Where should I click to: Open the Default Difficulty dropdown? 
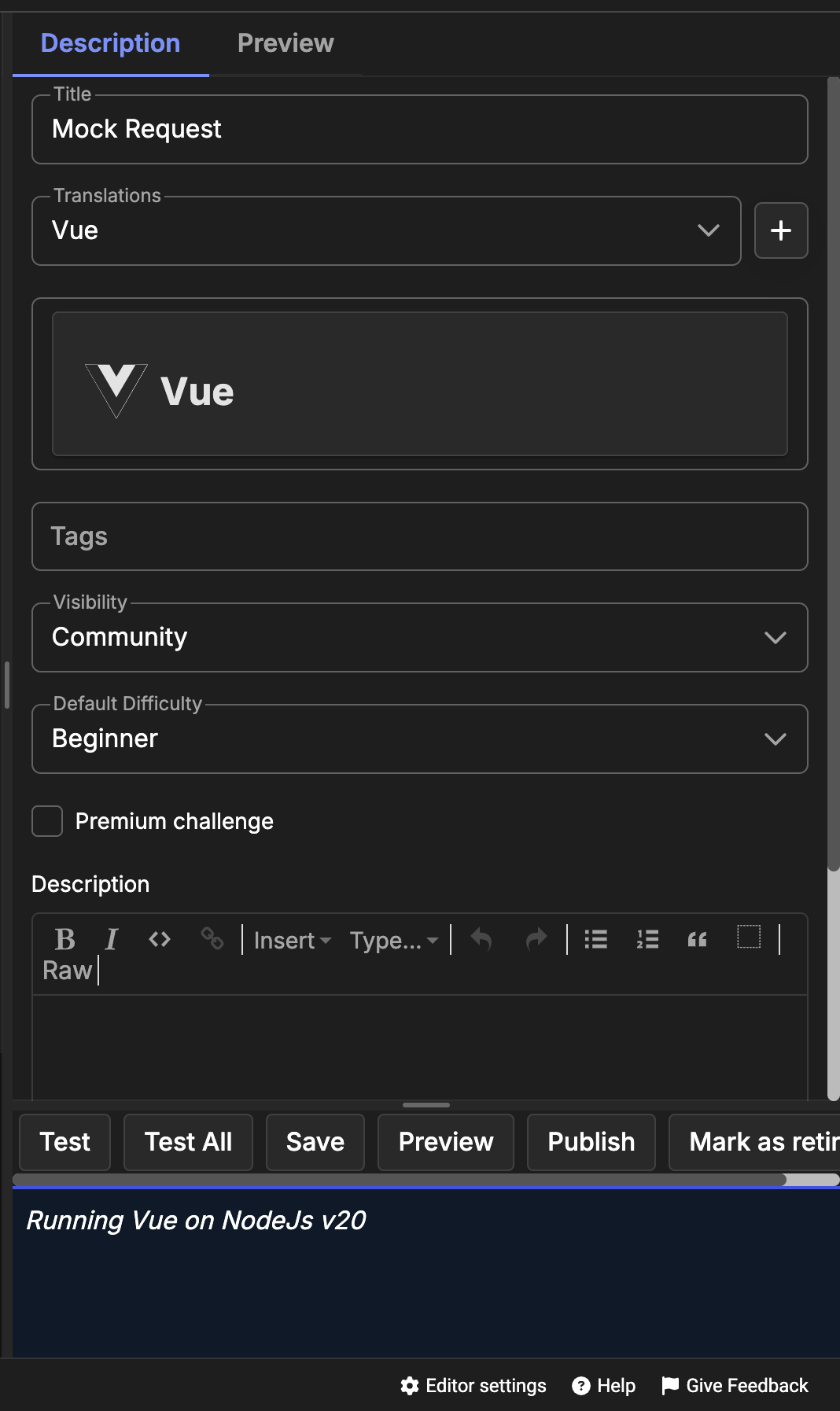point(419,739)
